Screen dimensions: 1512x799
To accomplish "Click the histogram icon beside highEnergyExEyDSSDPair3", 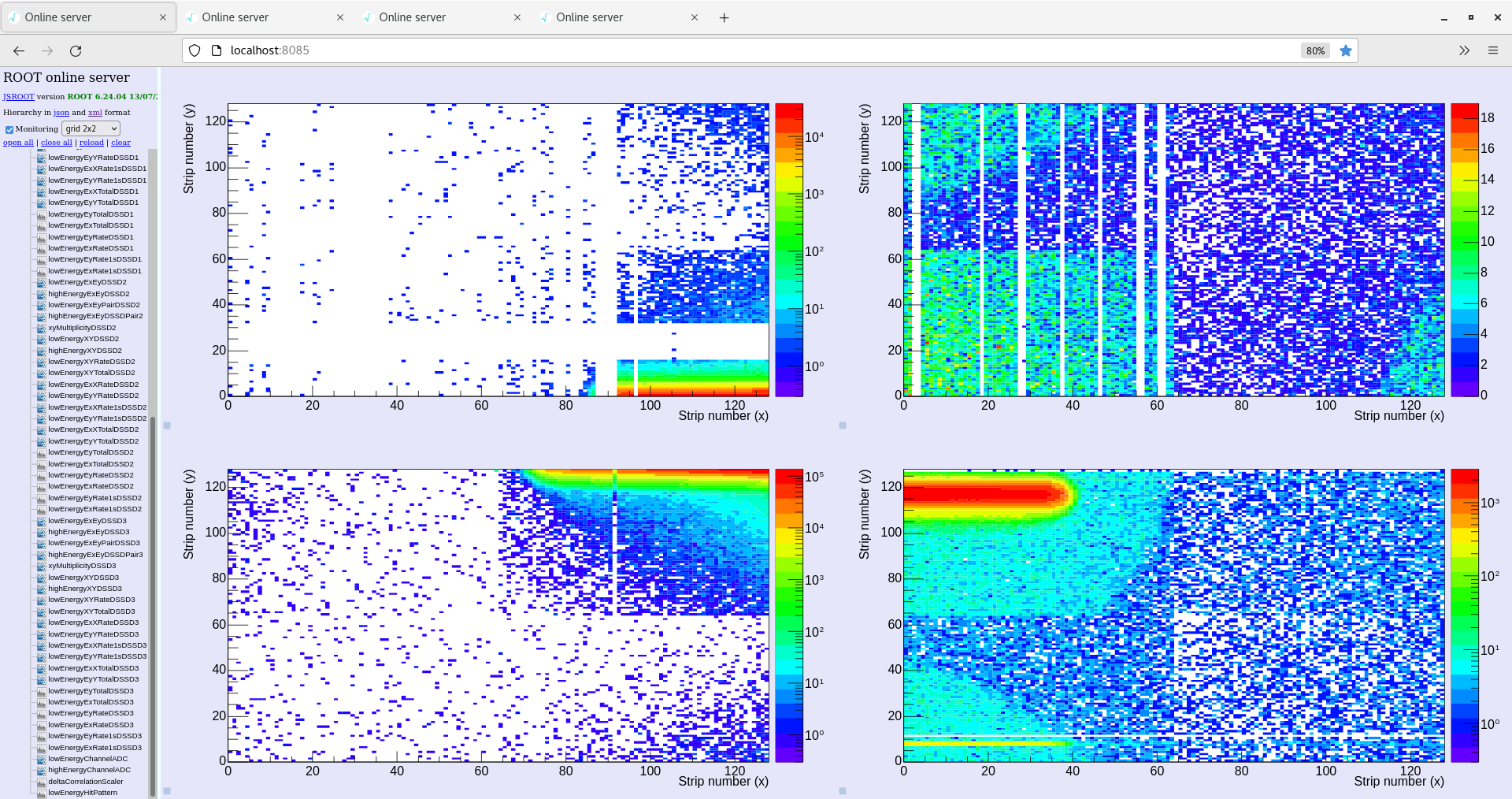I will pos(41,554).
